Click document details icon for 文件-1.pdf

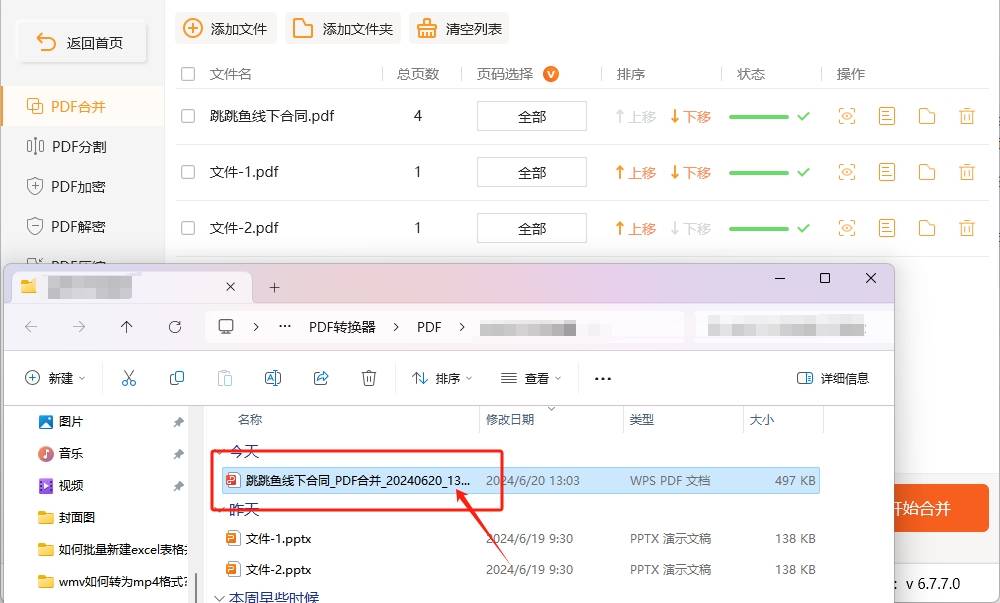(887, 173)
